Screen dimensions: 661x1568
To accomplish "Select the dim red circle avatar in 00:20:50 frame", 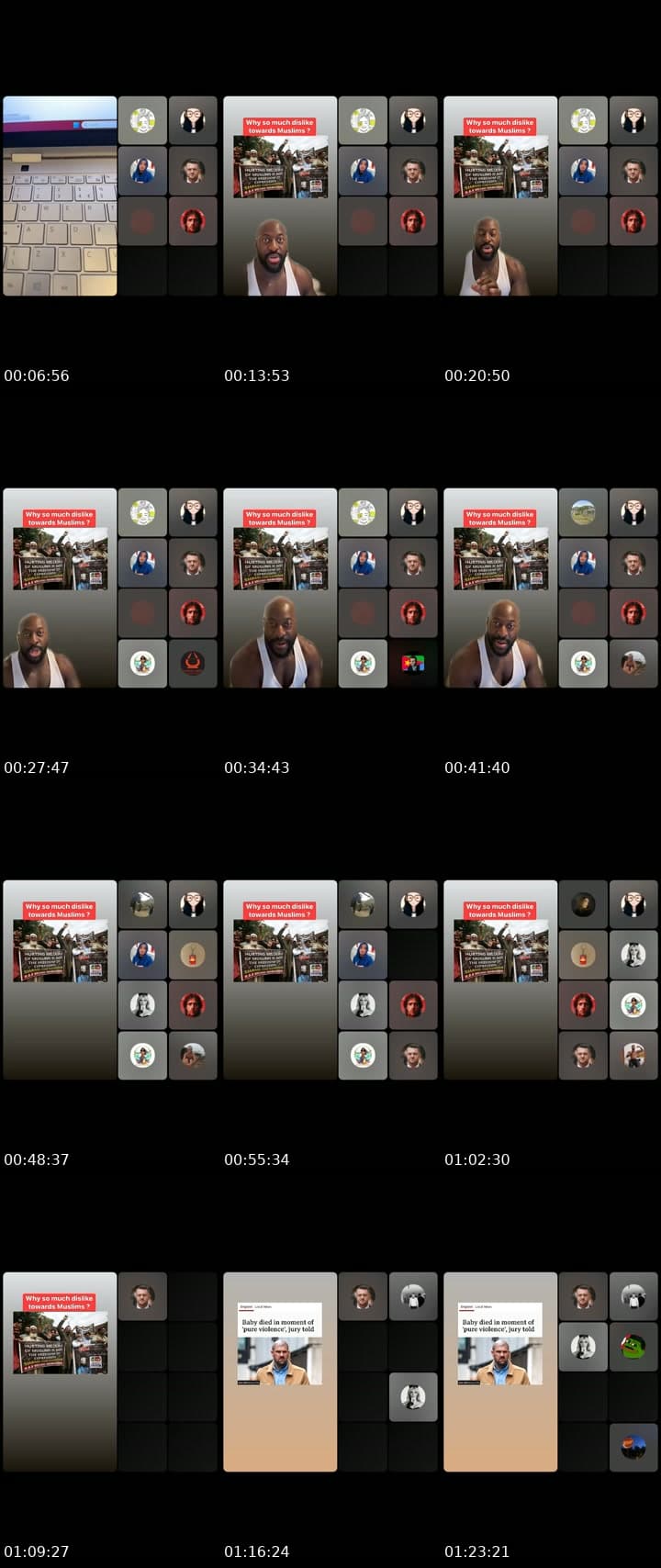I will (583, 221).
